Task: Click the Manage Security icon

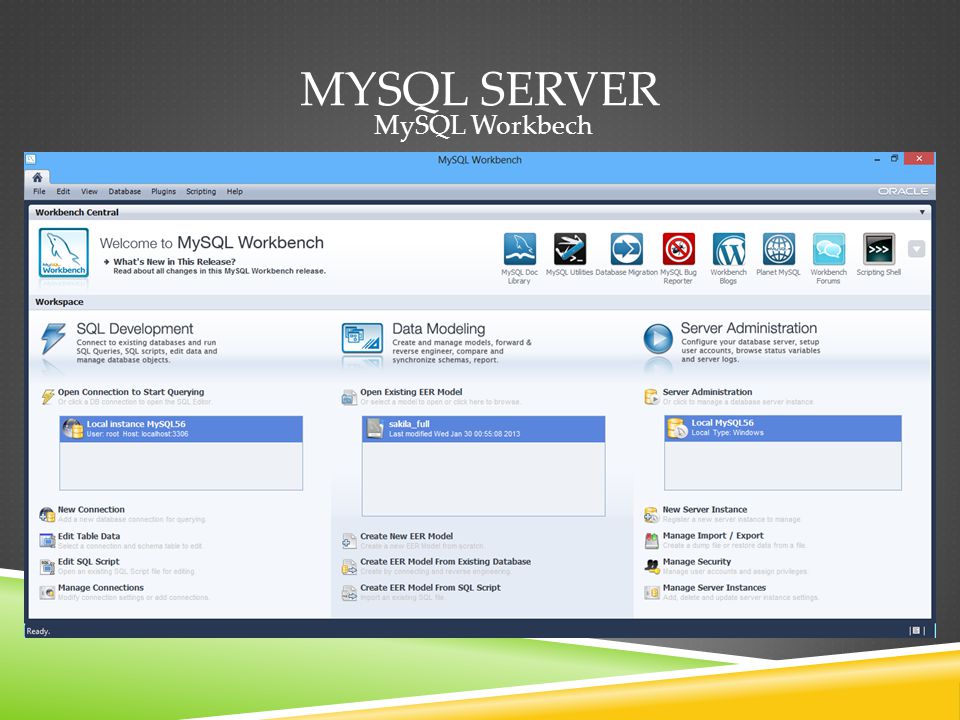Action: 651,566
